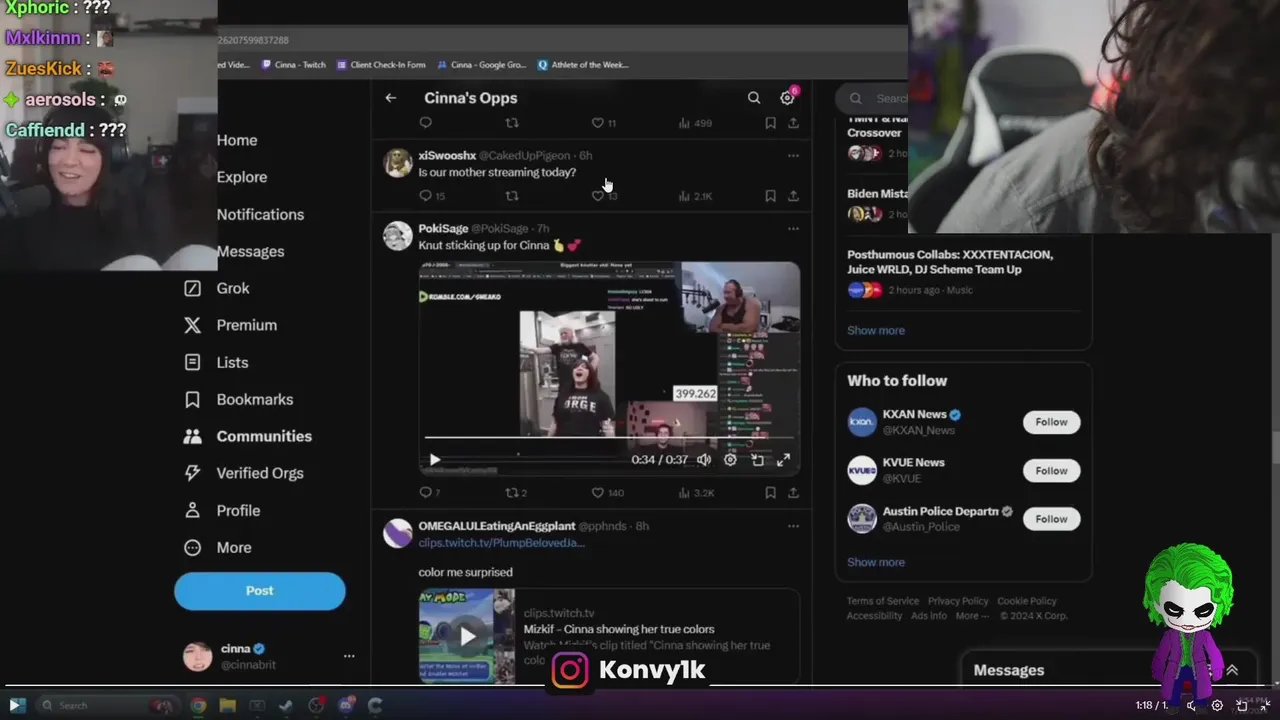1280x720 pixels.
Task: Click the blue Post button
Action: click(x=260, y=591)
